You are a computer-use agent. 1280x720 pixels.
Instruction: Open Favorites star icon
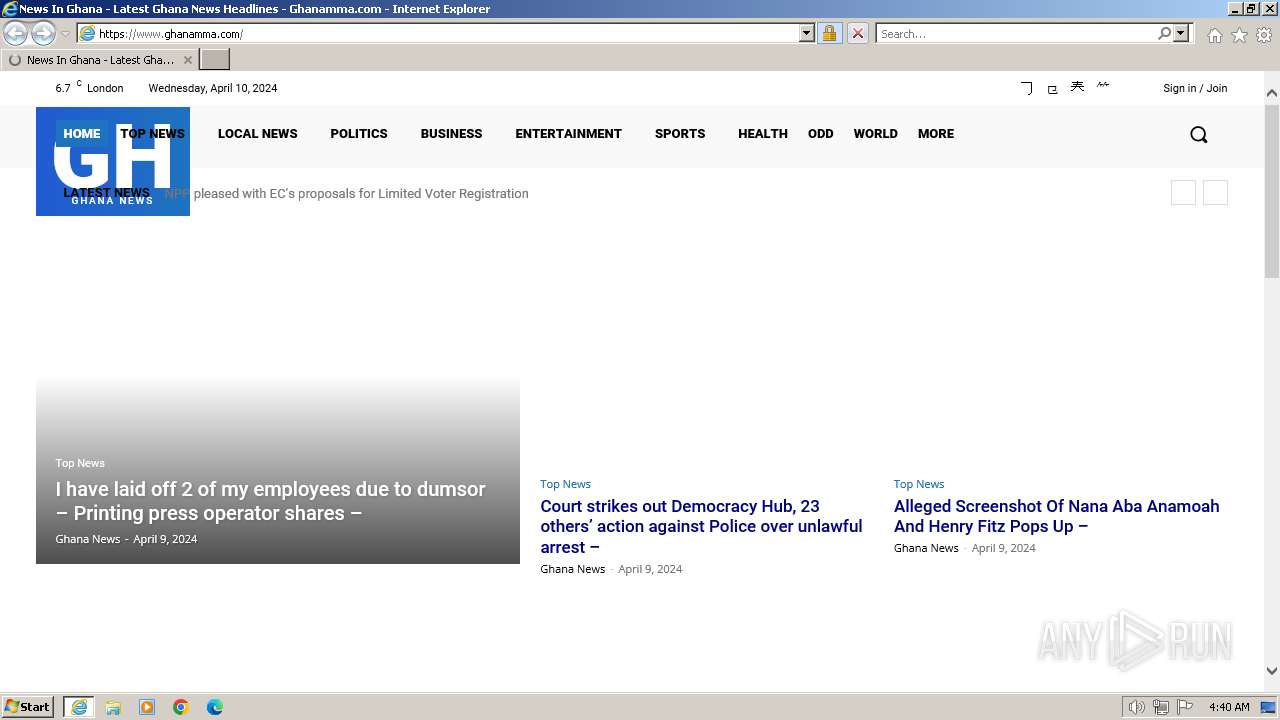[x=1239, y=35]
